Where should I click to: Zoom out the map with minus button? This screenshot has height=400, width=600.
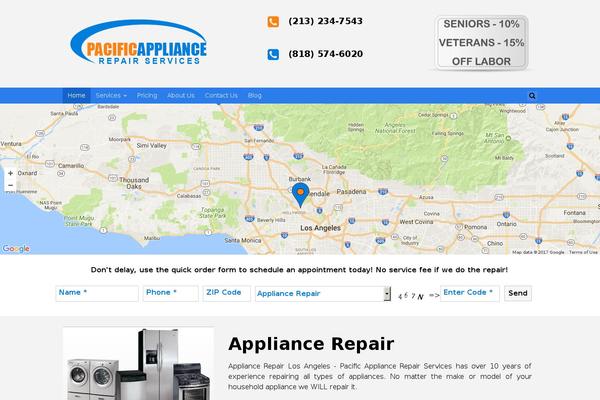point(10,185)
